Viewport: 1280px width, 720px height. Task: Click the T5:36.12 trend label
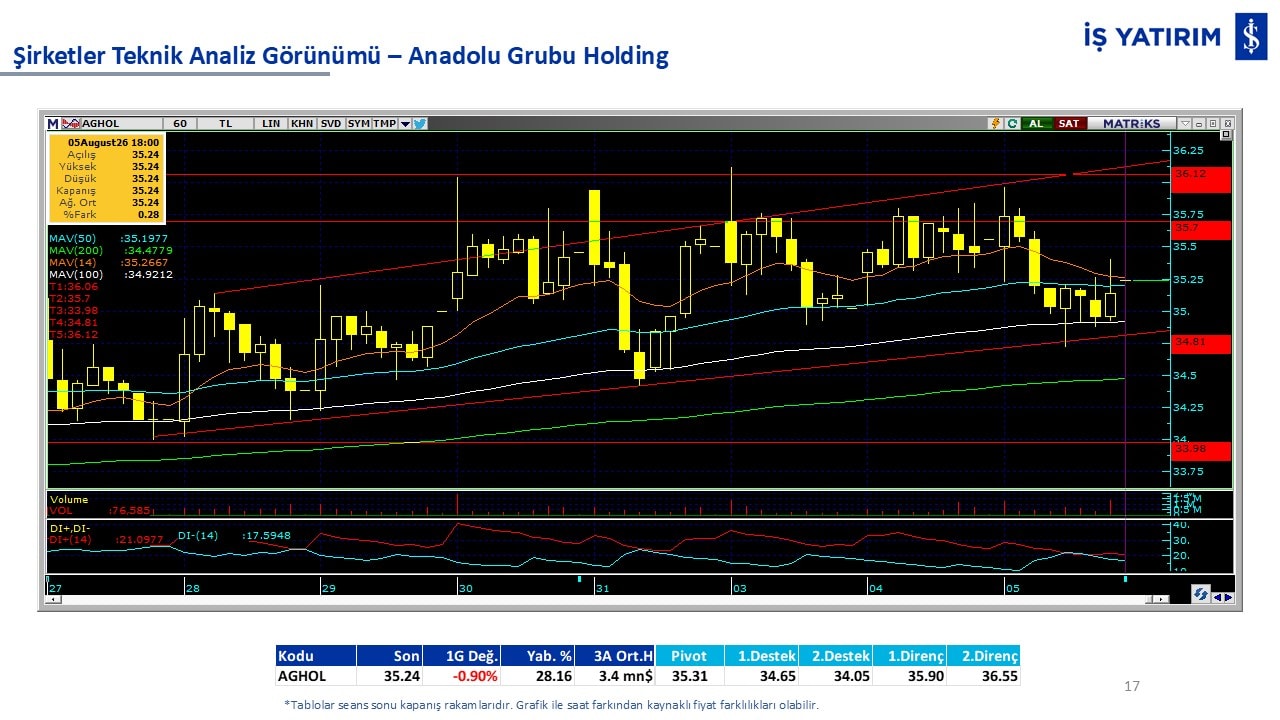74,334
